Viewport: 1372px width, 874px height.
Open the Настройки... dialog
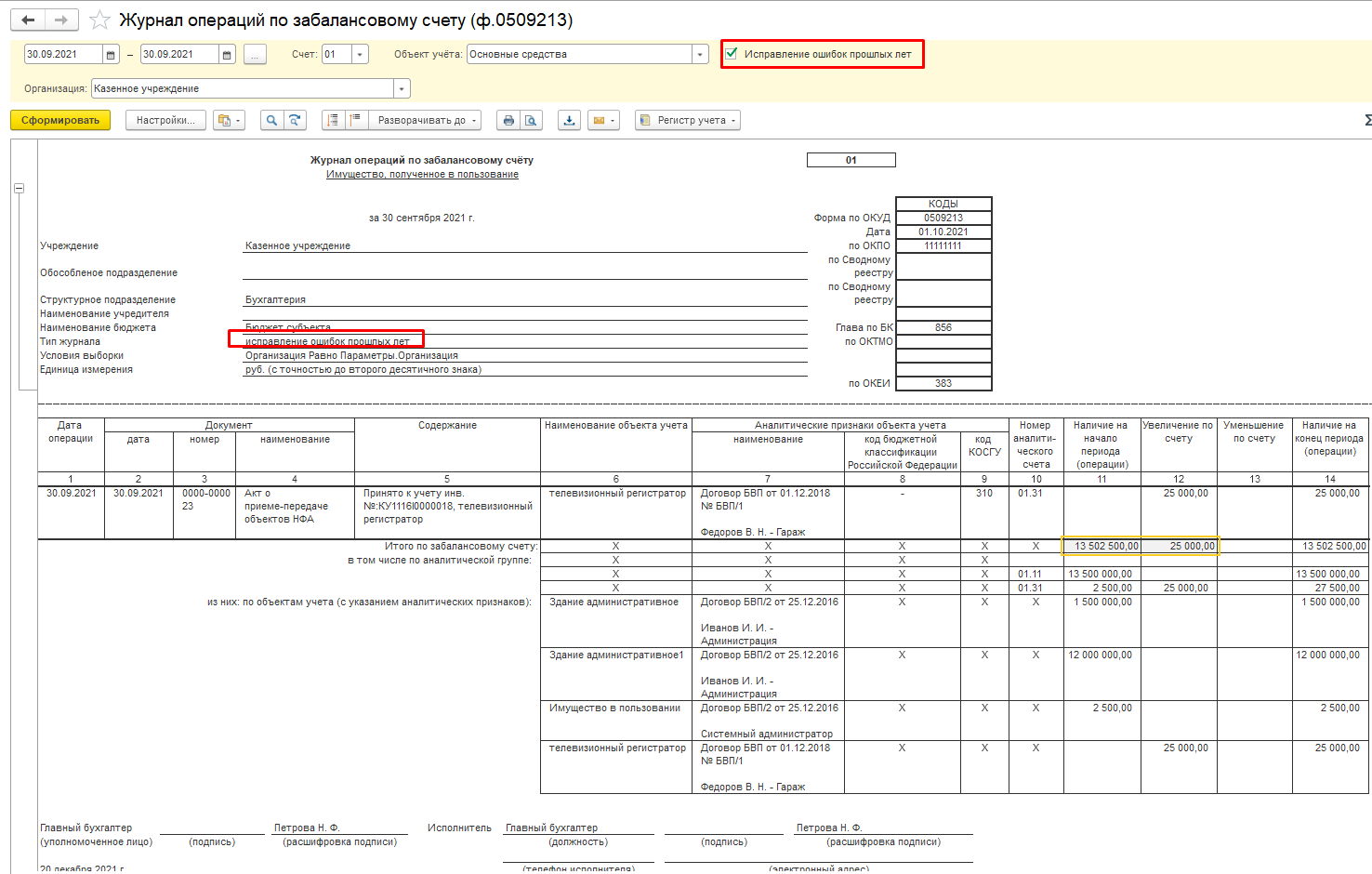pyautogui.click(x=165, y=120)
